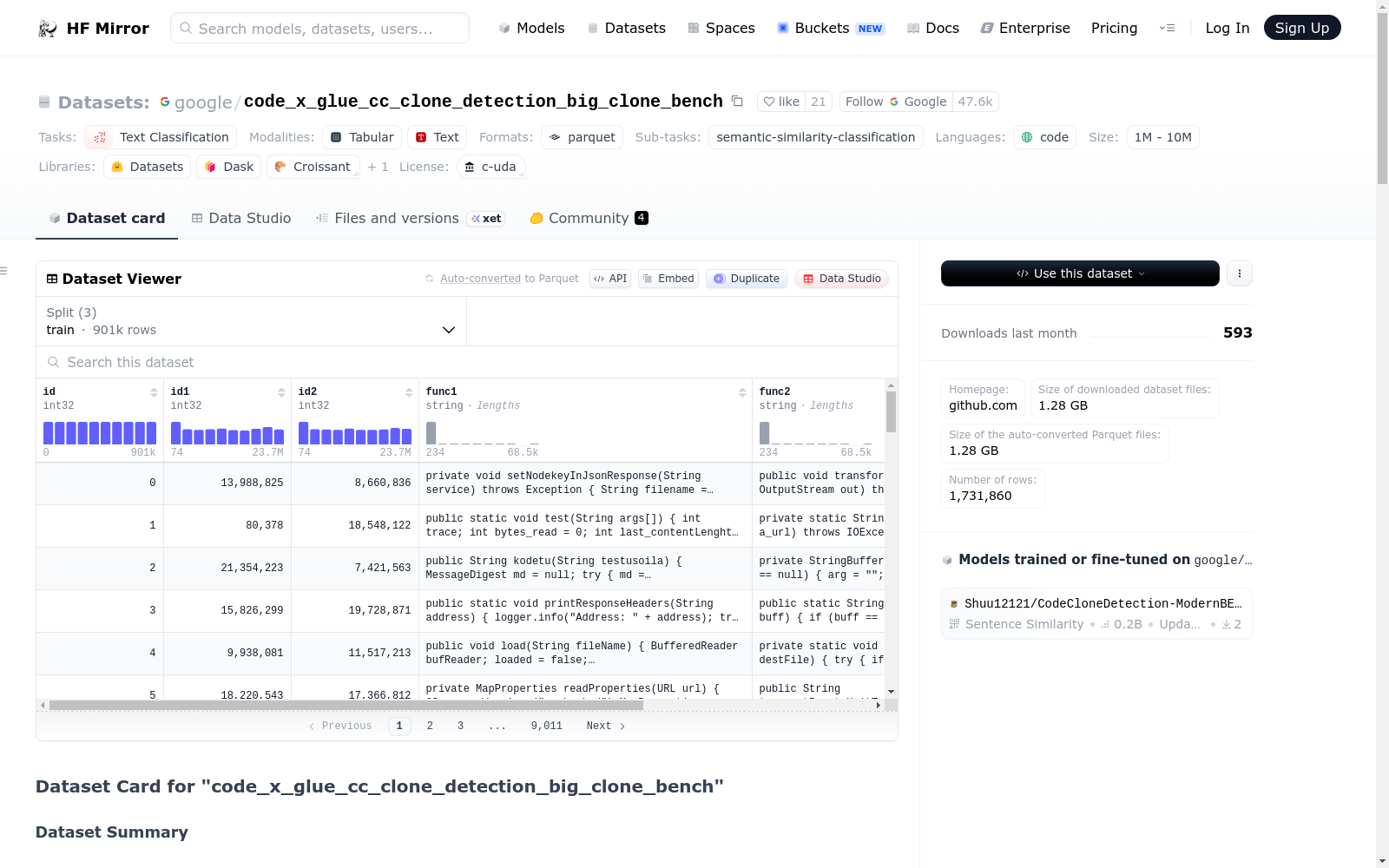Expand the Split train dropdown
Viewport: 1389px width, 868px height.
point(251,321)
